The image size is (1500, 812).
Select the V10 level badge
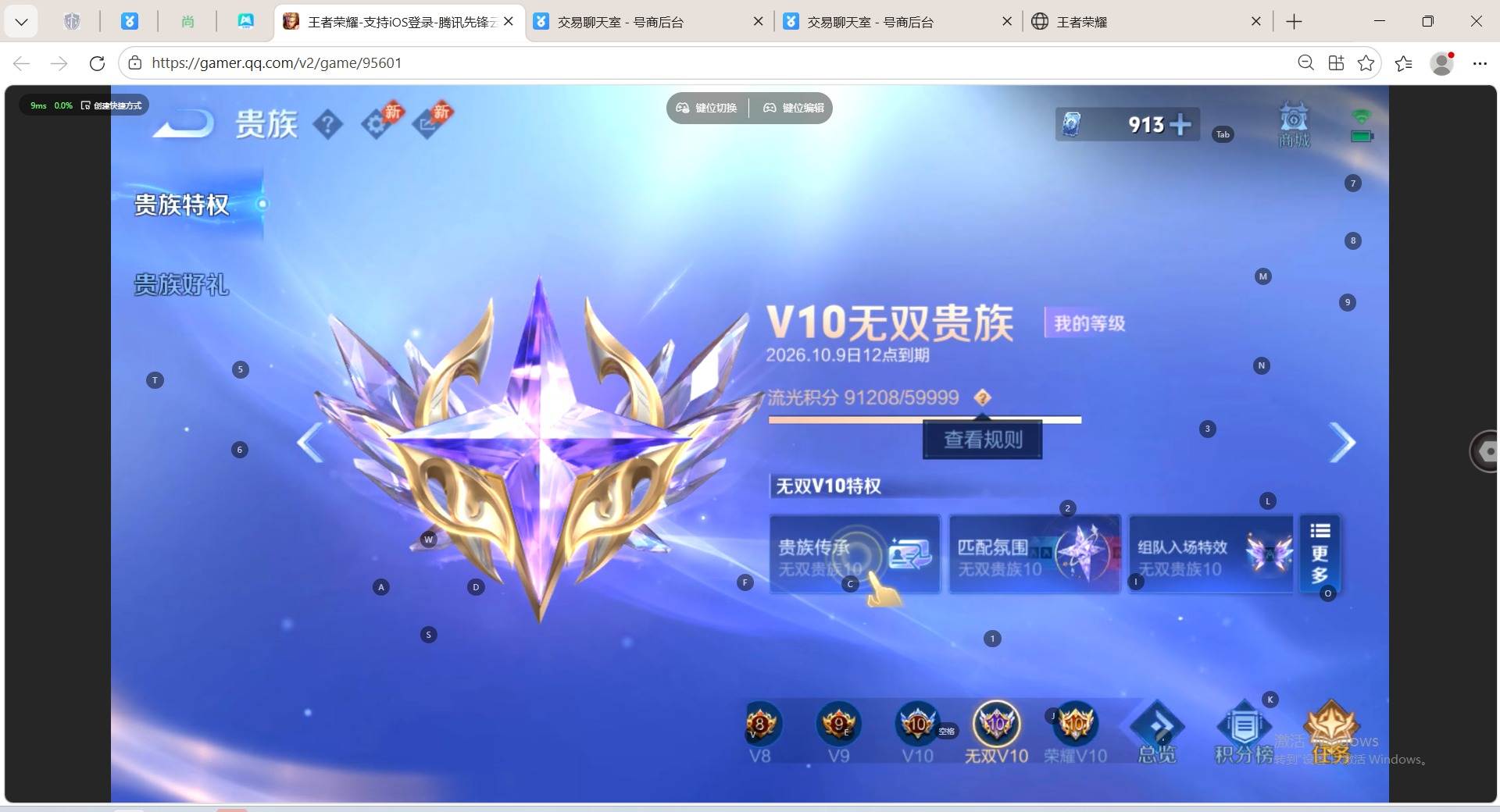pyautogui.click(x=917, y=732)
